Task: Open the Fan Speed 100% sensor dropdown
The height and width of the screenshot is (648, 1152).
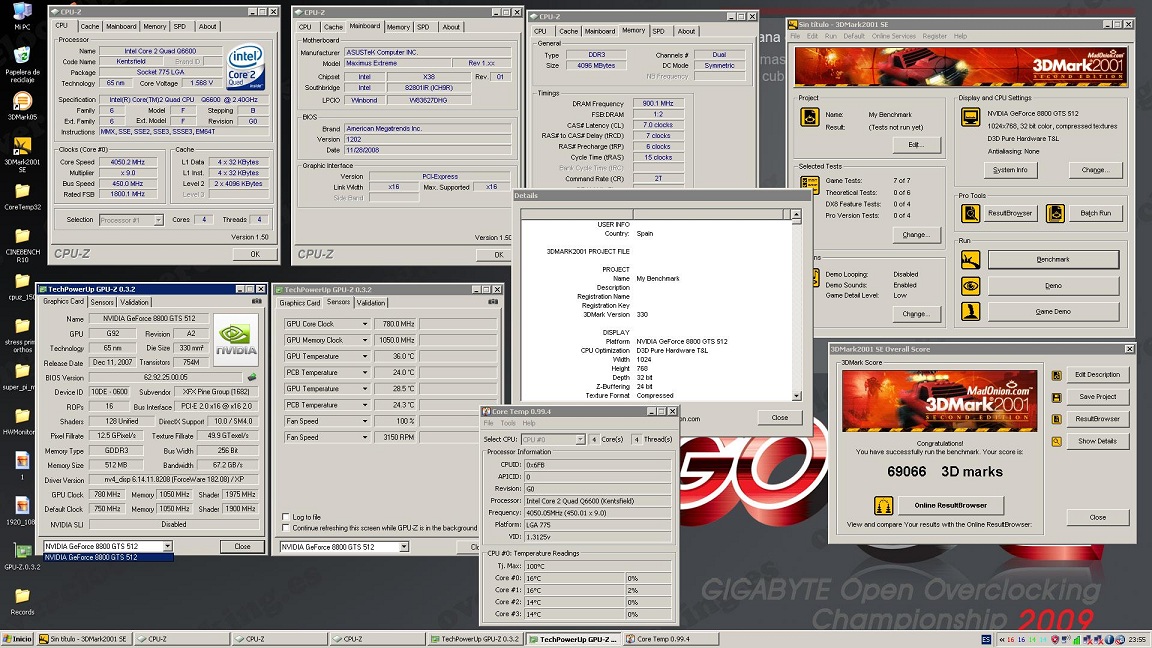Action: pyautogui.click(x=364, y=421)
